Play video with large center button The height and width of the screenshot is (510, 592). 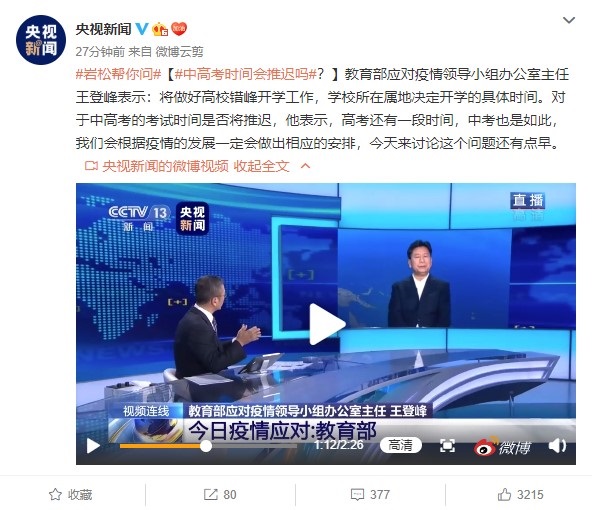click(x=327, y=324)
